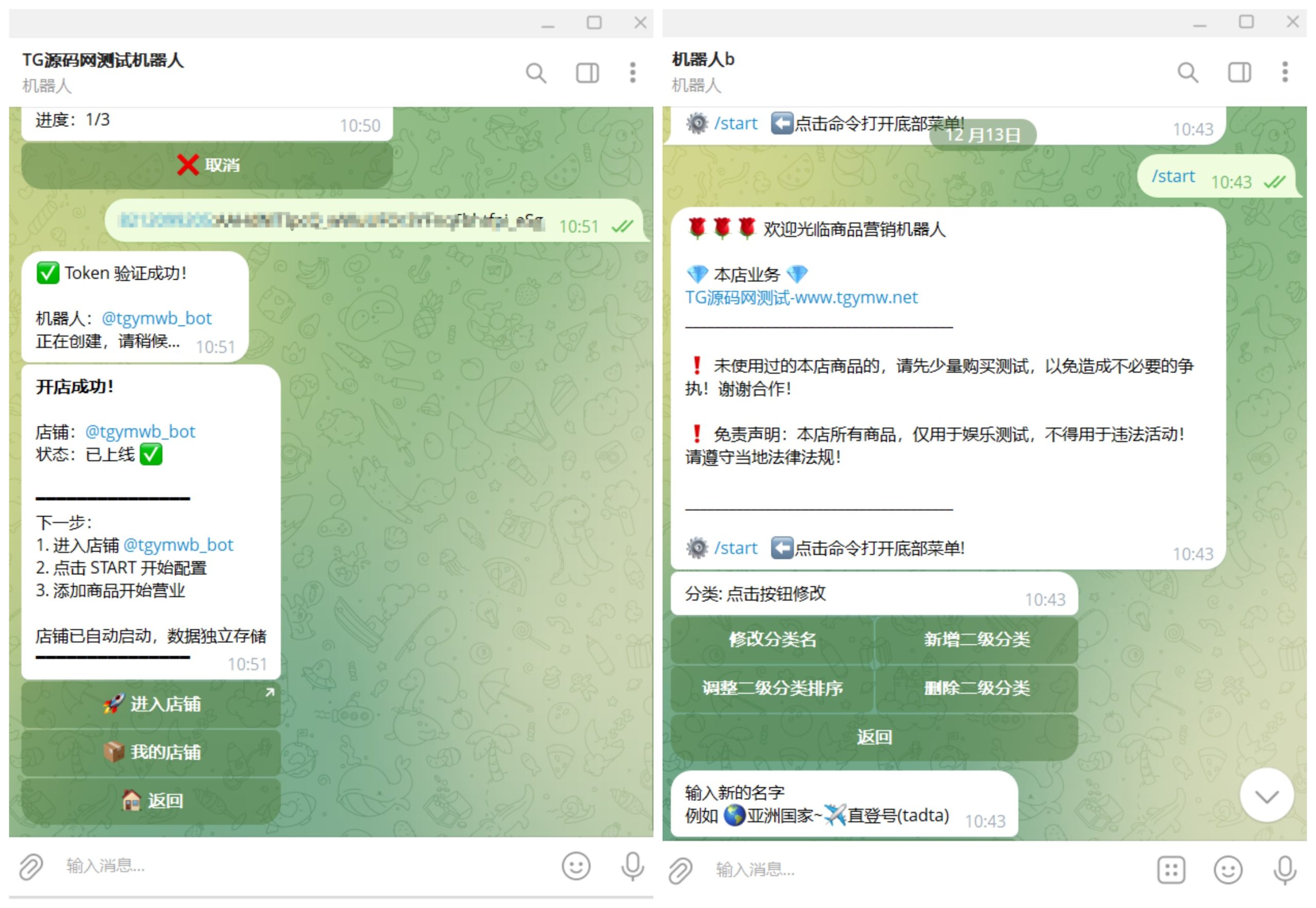Click search icon in 机器人b chat
1316x908 pixels.
(x=1187, y=72)
